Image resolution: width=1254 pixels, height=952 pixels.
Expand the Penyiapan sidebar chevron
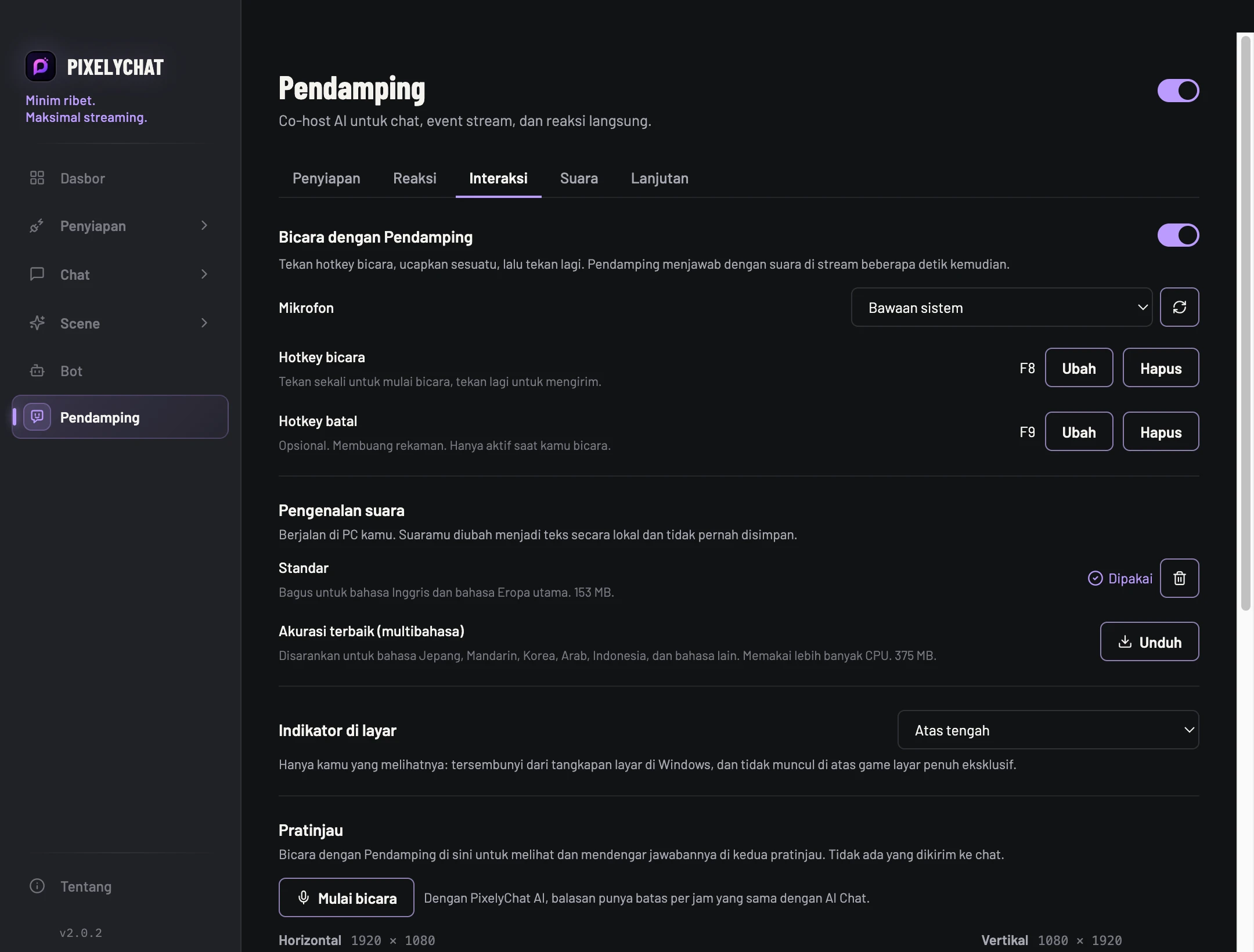[204, 225]
